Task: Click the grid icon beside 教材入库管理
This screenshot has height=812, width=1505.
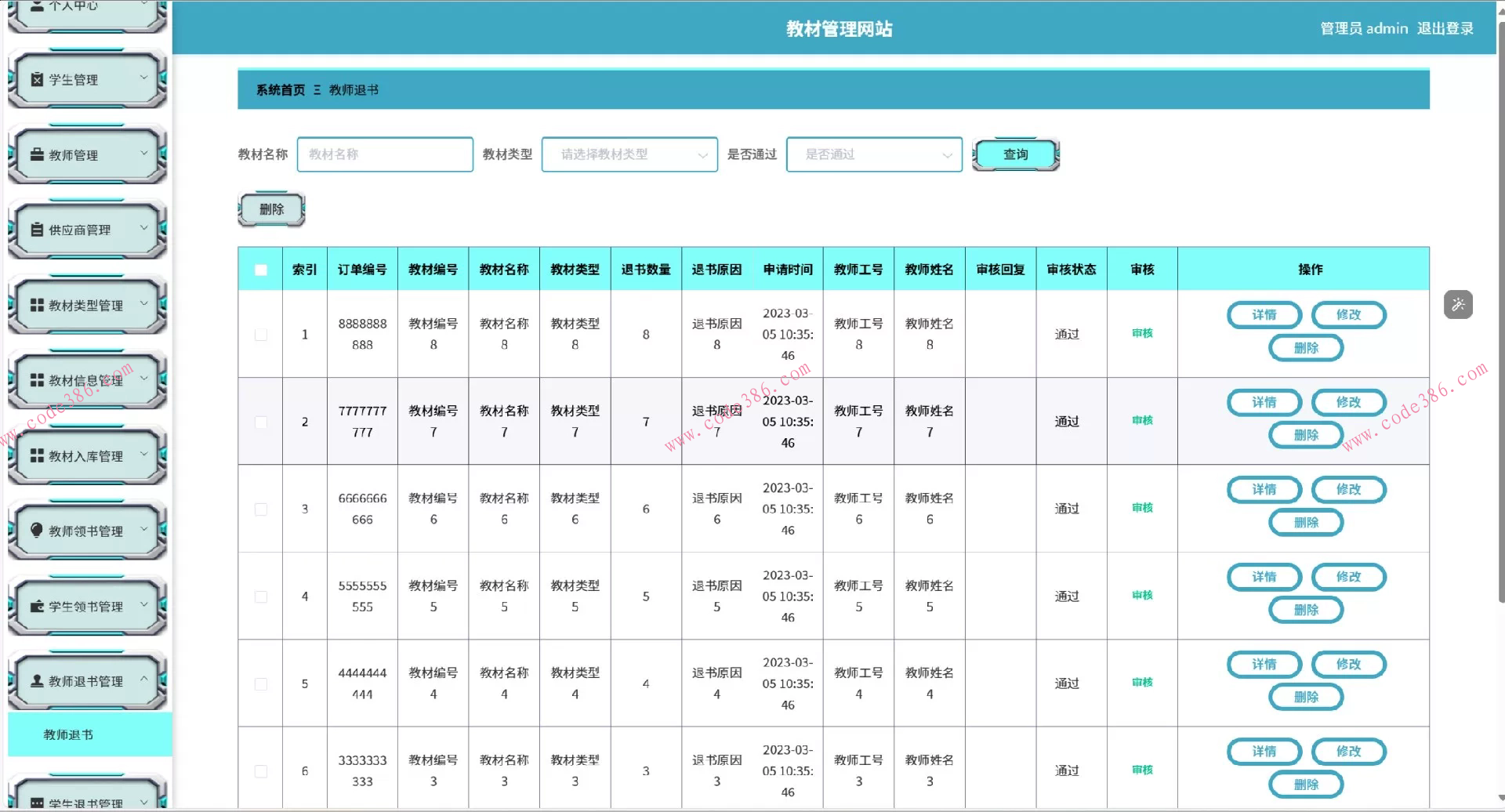Action: [x=37, y=455]
